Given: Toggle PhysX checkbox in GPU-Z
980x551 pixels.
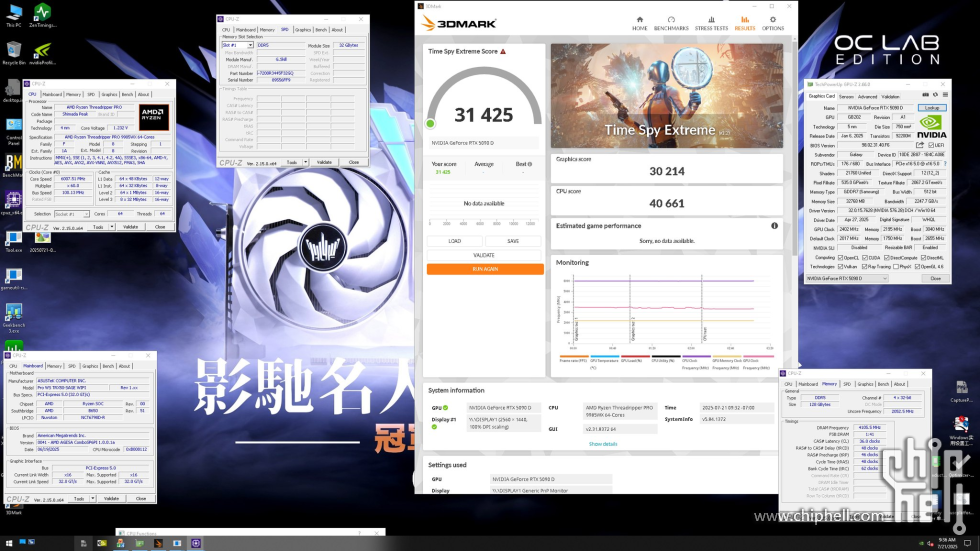Looking at the screenshot, I should 896,267.
